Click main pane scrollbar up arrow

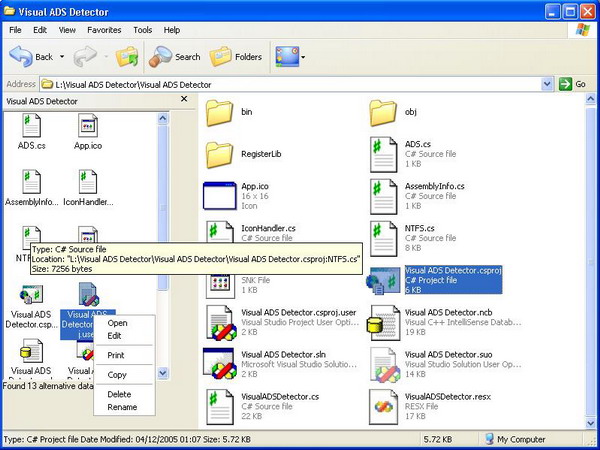[591, 99]
